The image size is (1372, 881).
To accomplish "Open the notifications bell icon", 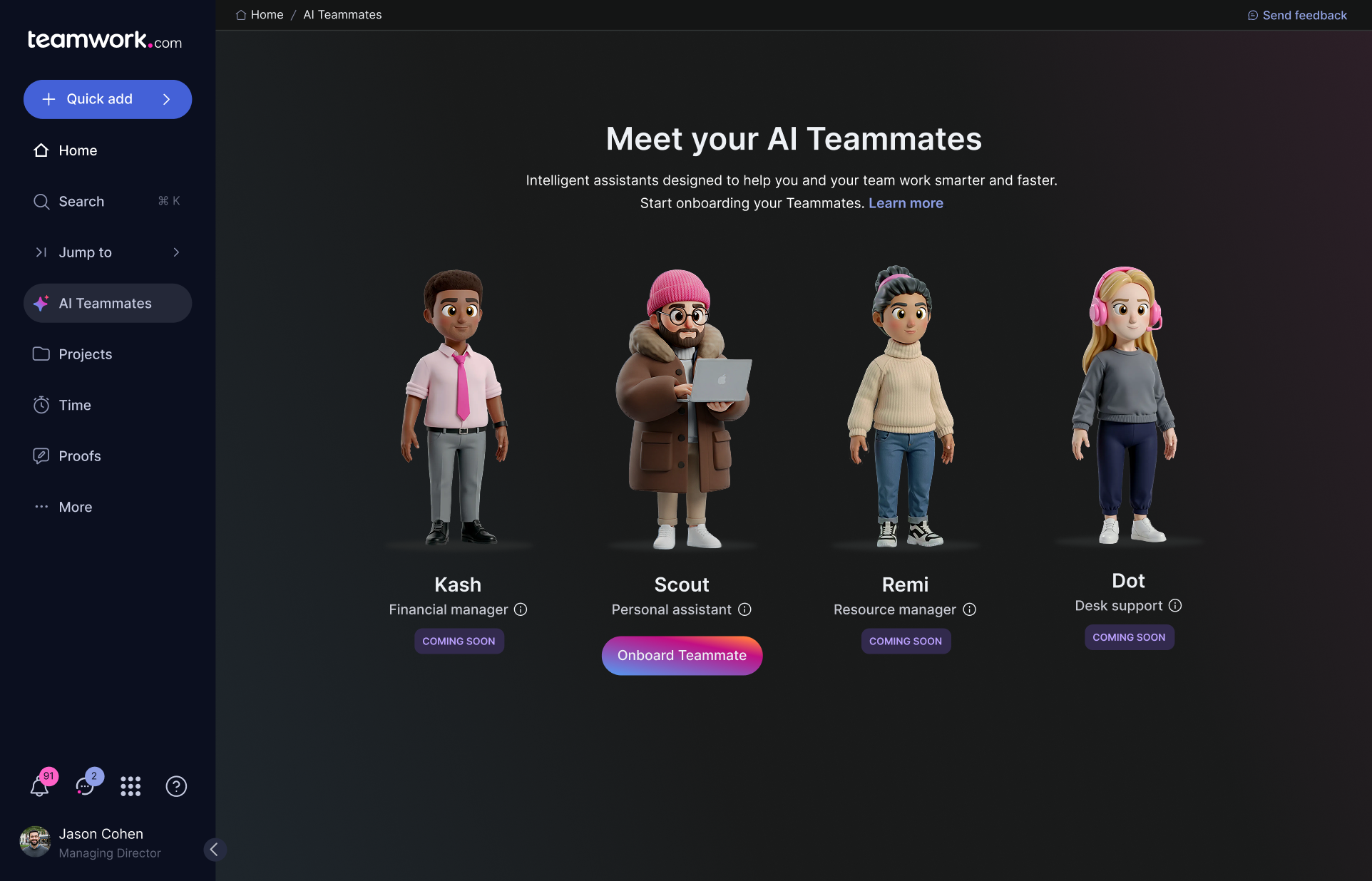I will coord(40,786).
